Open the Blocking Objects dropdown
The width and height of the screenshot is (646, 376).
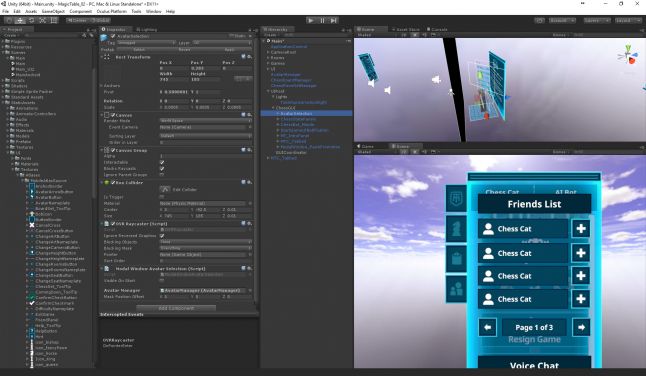[206, 242]
